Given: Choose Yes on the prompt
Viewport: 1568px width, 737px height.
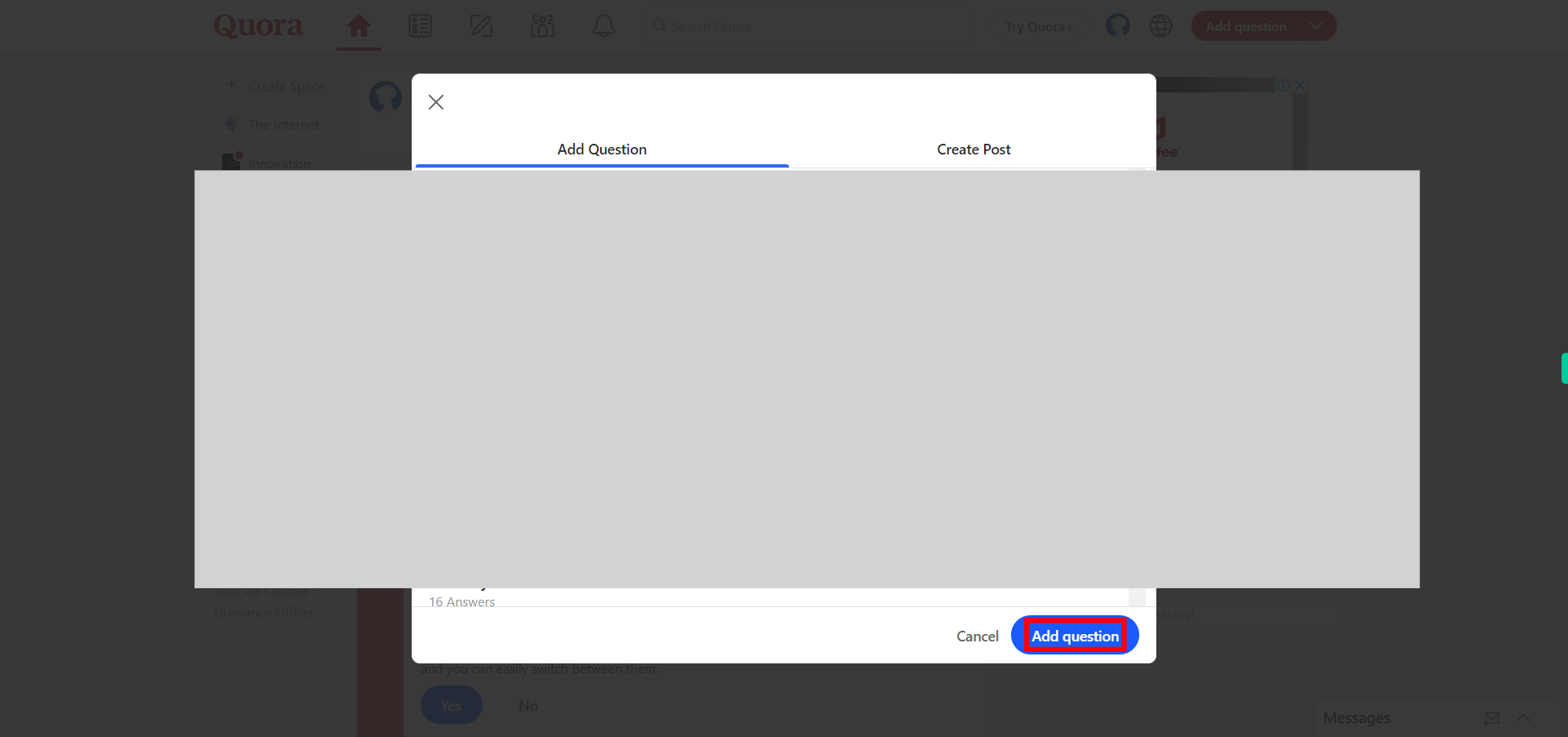Looking at the screenshot, I should (451, 705).
